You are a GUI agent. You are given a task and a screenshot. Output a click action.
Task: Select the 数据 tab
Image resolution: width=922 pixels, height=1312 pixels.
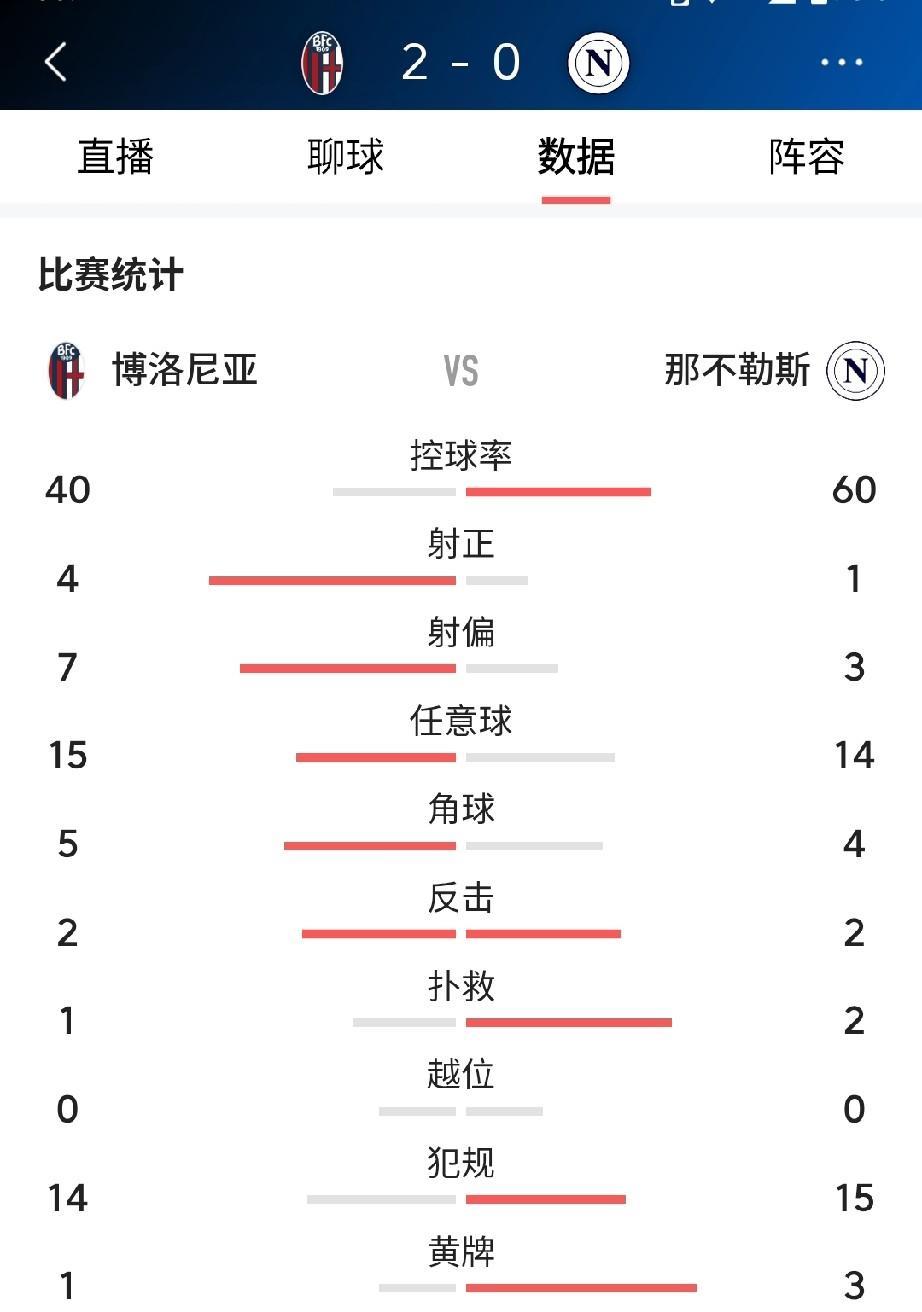[576, 157]
